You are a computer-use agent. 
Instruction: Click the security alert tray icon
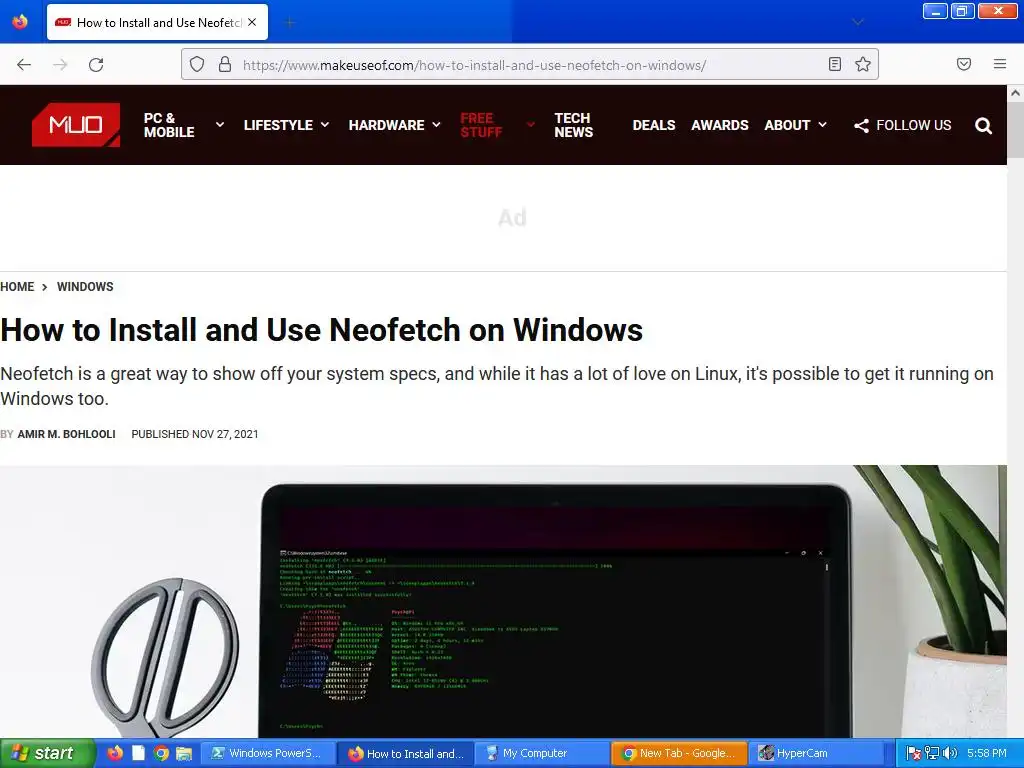coord(914,754)
